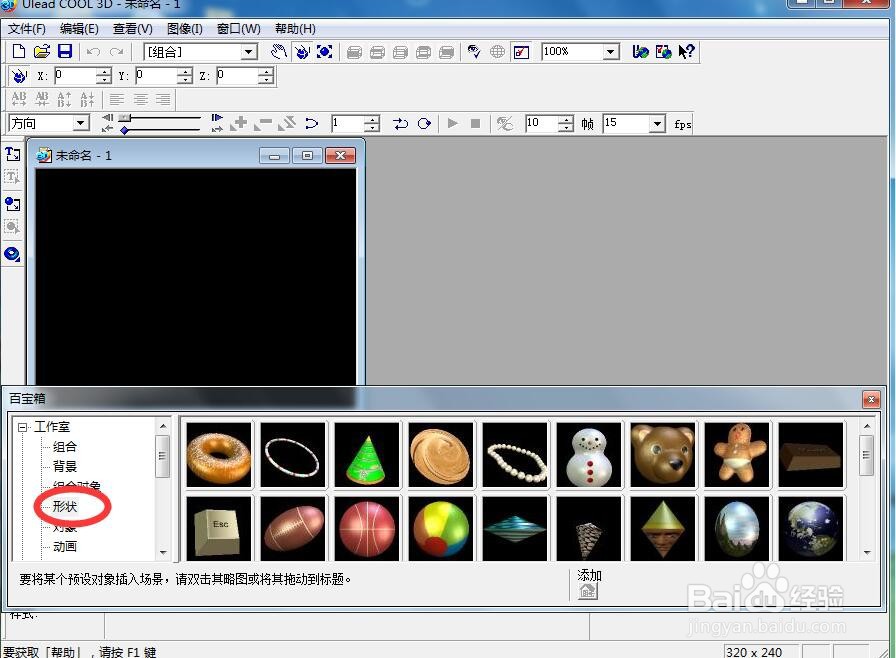Click the New document icon

tap(19, 51)
